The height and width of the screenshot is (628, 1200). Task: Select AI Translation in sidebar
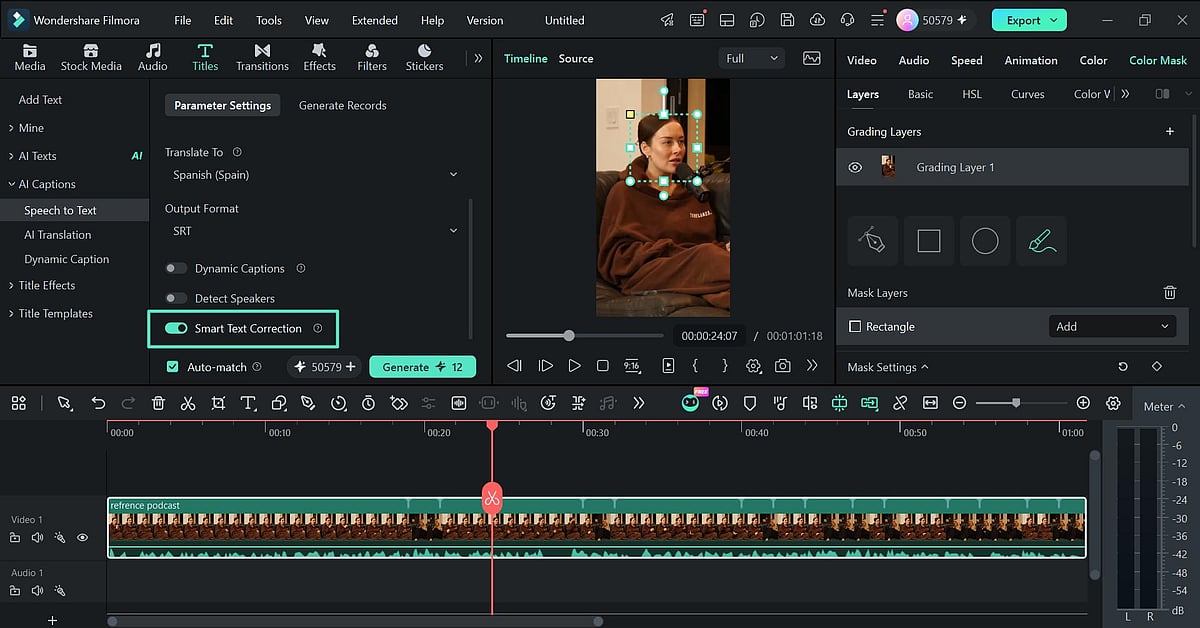[x=58, y=235]
